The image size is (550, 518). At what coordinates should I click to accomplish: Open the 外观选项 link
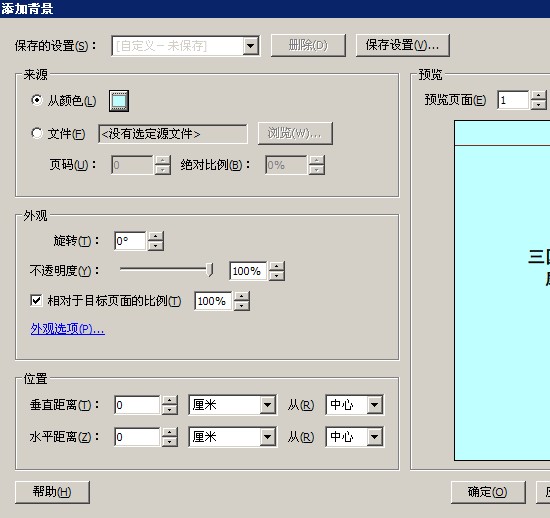pos(68,329)
